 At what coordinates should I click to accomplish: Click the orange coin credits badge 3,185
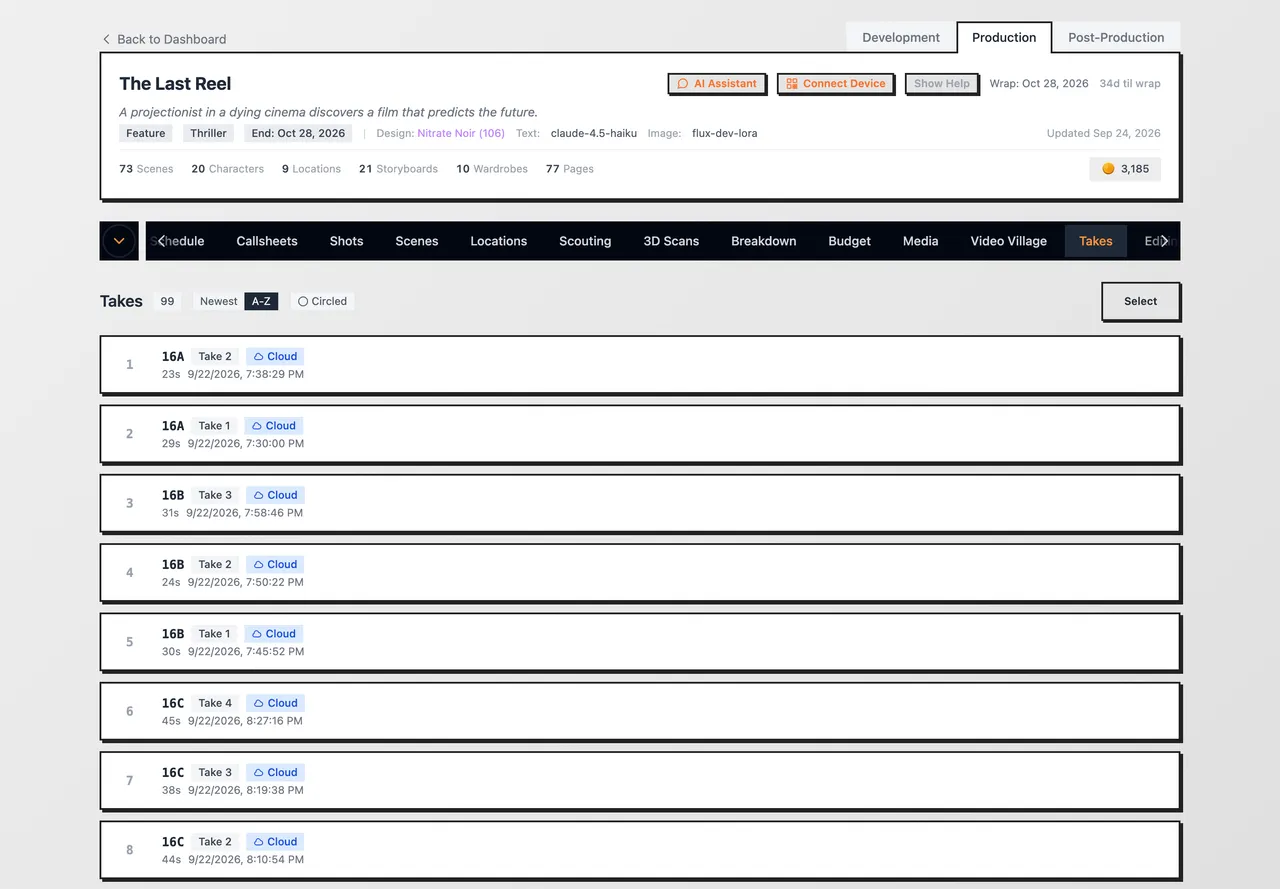1125,169
